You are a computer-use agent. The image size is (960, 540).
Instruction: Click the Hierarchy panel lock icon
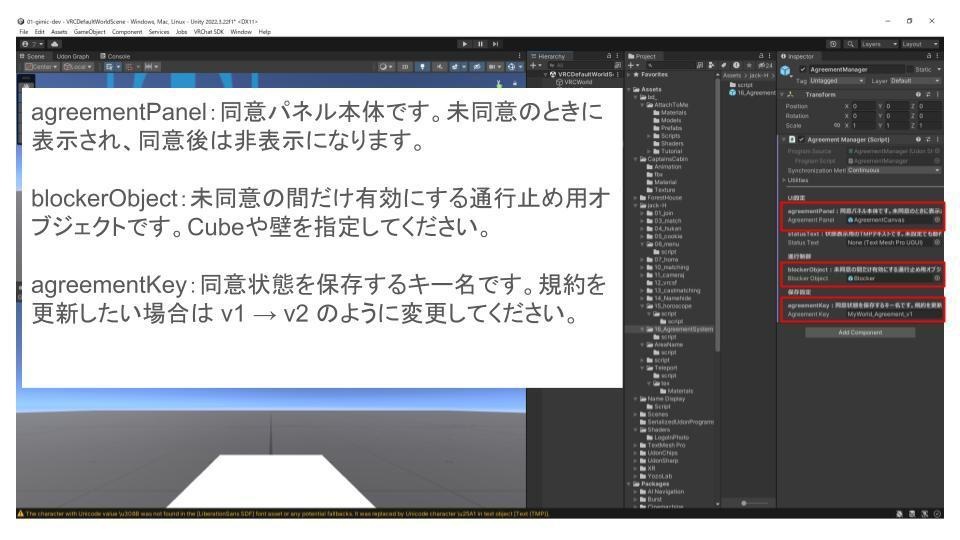609,56
